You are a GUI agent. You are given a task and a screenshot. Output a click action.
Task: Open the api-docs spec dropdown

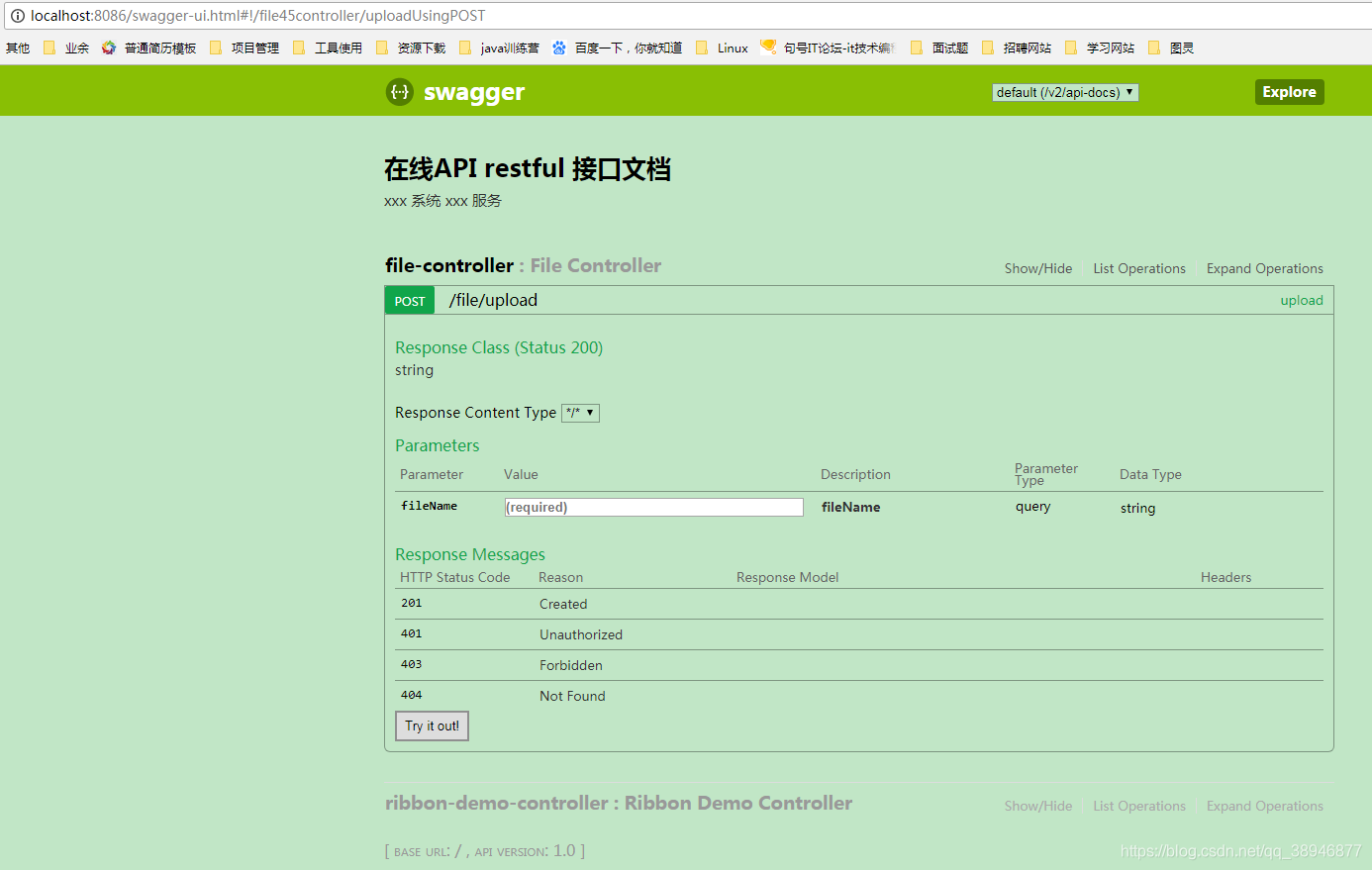(x=1065, y=92)
